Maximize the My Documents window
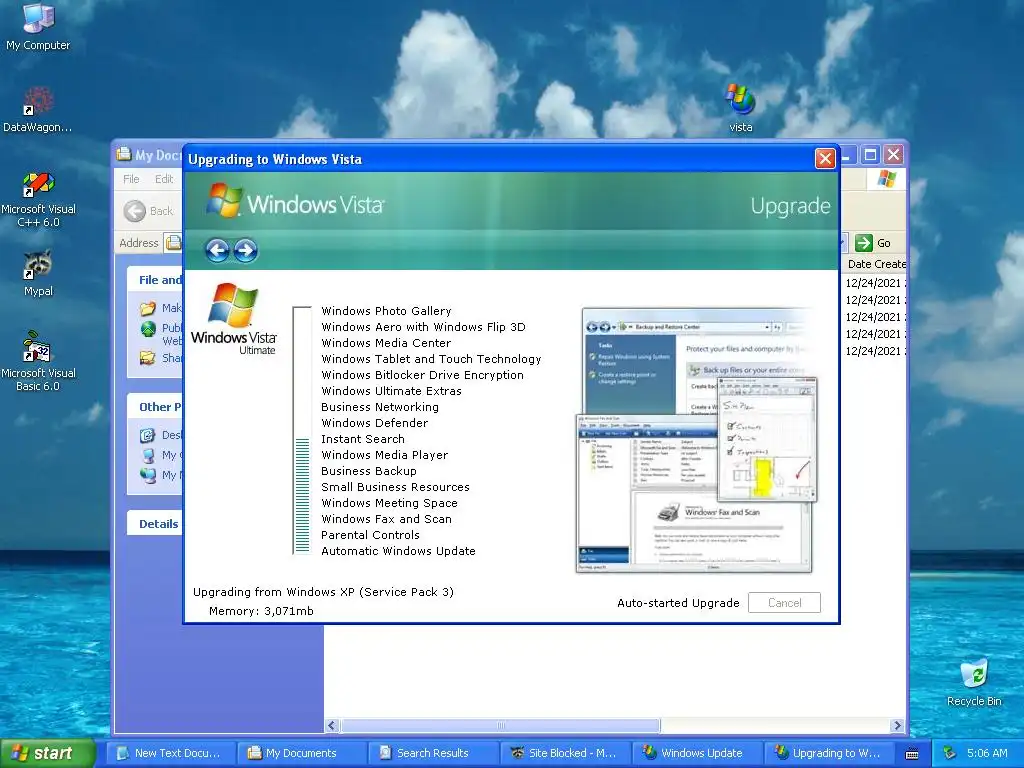 870,155
